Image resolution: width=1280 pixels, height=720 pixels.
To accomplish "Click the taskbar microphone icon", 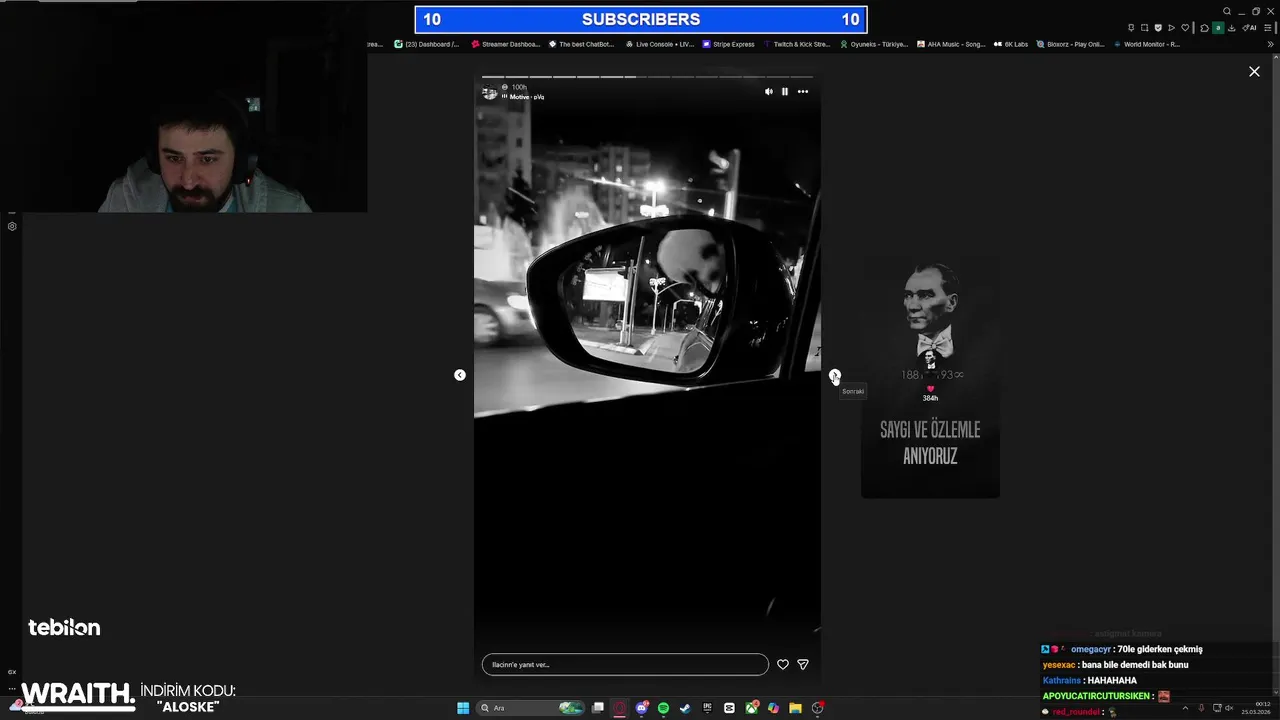I will pyautogui.click(x=1201, y=708).
